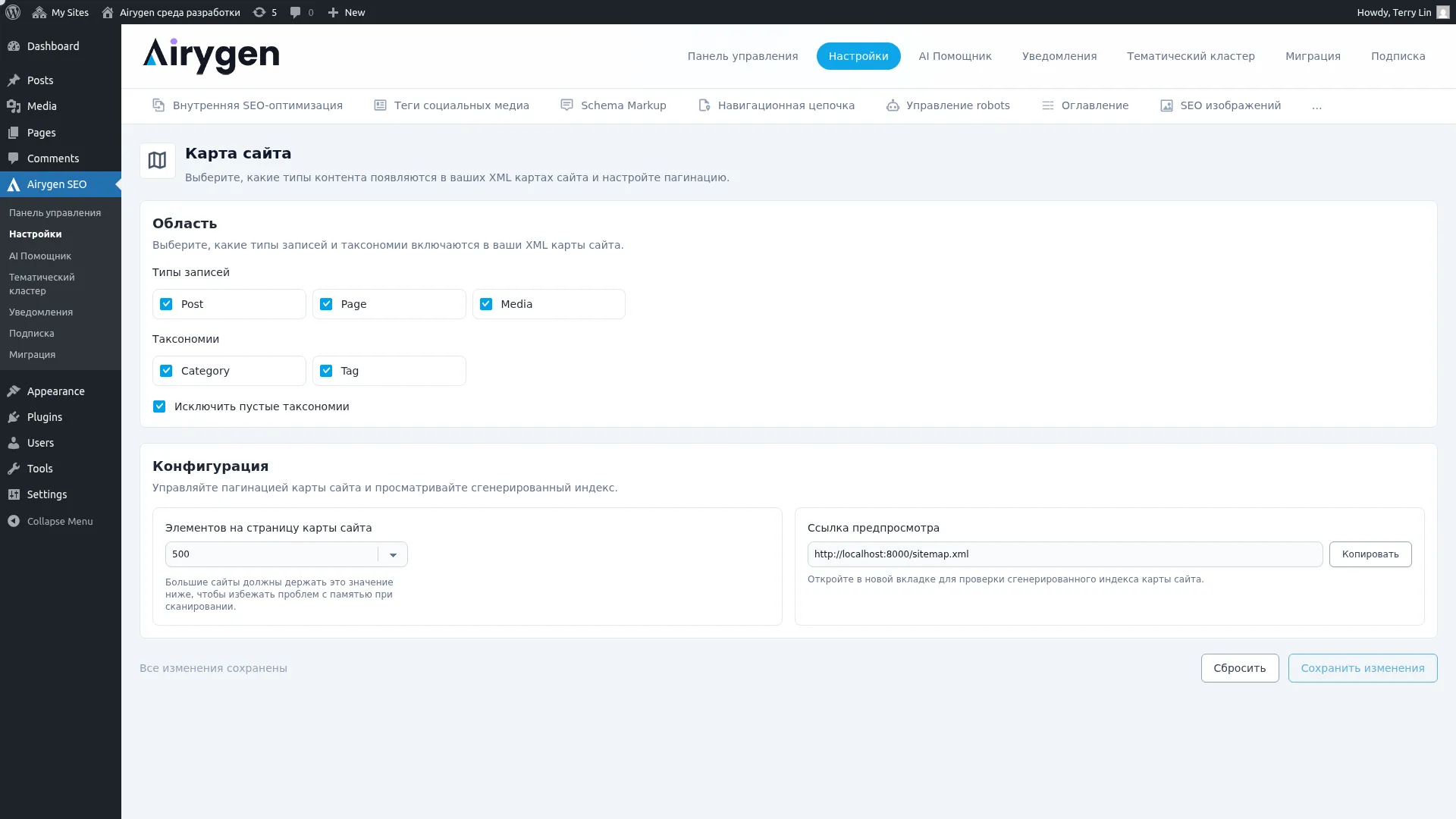Click the Comments icon in sidebar
The image size is (1456, 819).
14,158
